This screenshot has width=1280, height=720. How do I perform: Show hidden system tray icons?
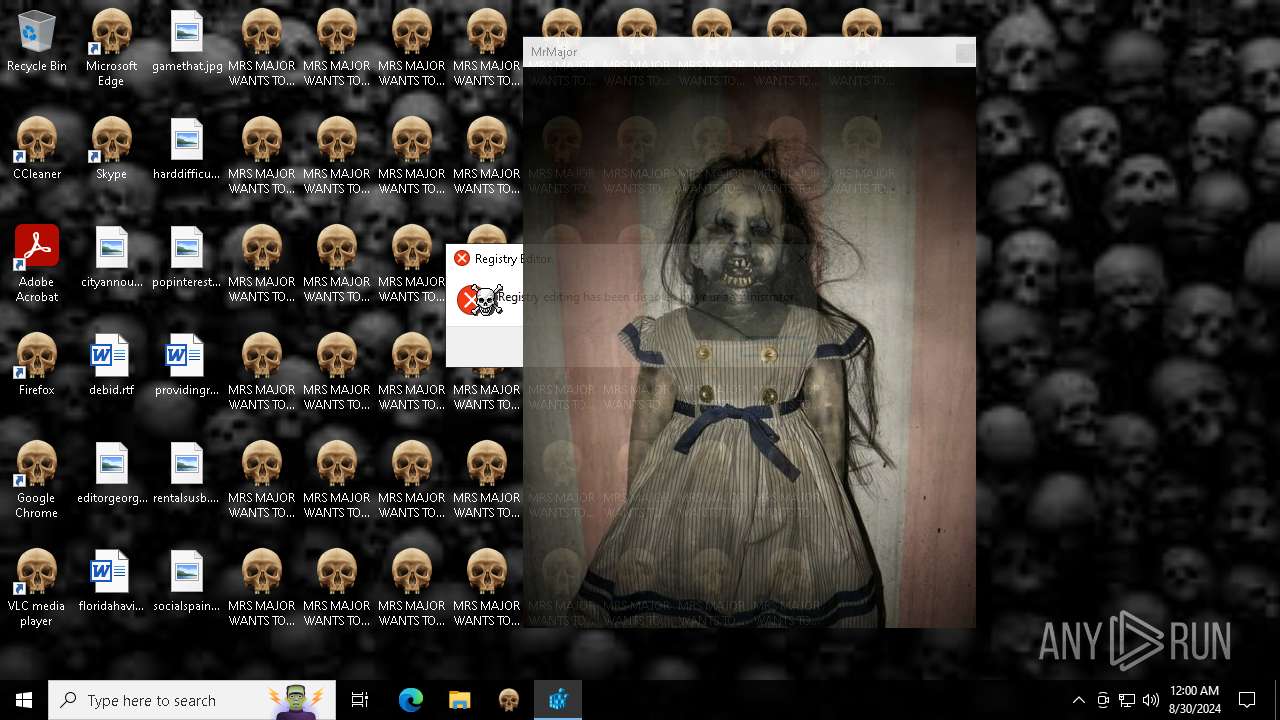click(1079, 700)
